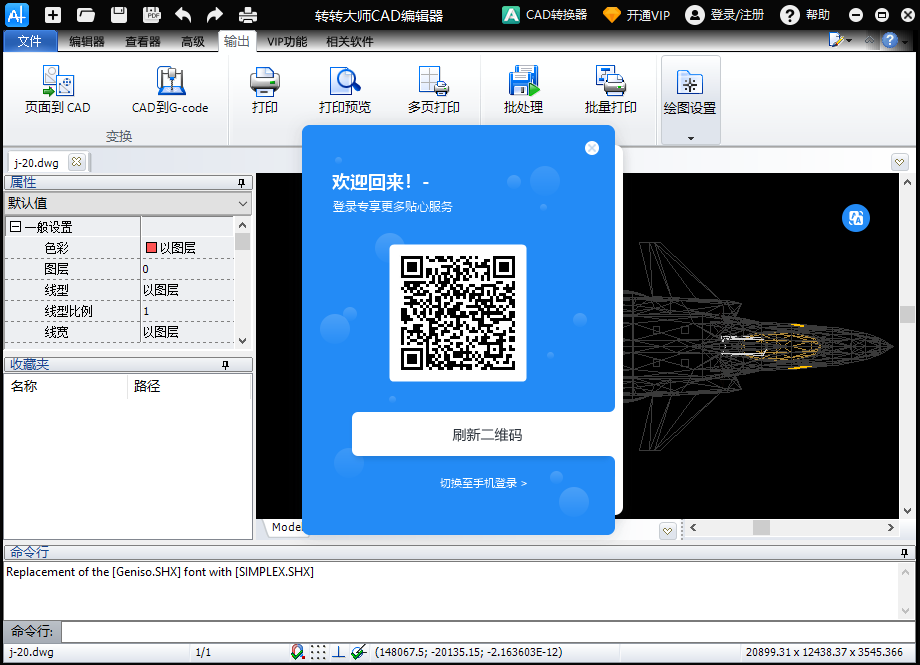
Task: Toggle the snap icon in status bar
Action: tap(297, 652)
